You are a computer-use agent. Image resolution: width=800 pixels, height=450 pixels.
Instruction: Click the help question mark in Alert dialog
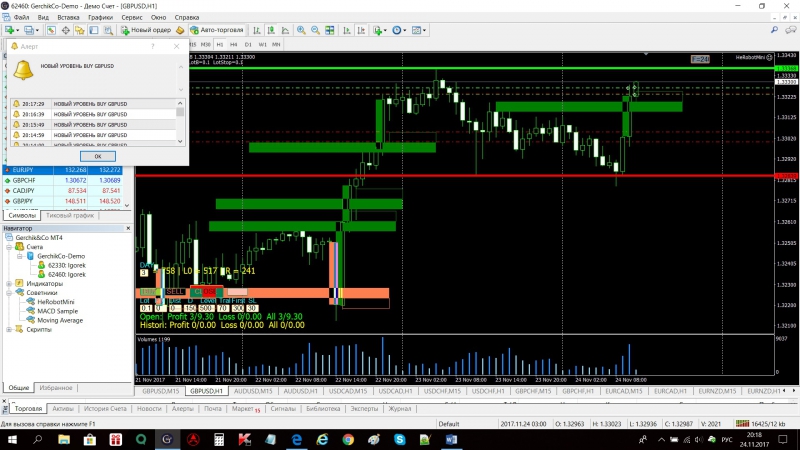tap(153, 46)
